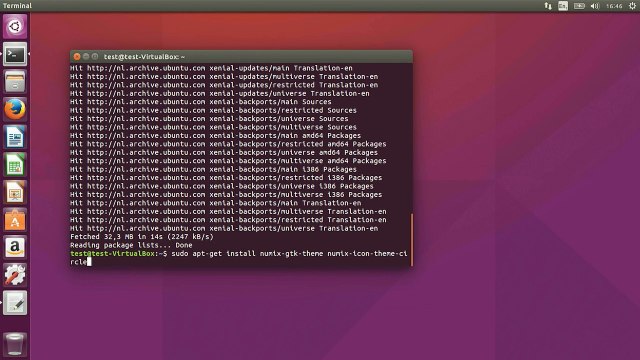Open the Files manager from the launcher
This screenshot has width=640, height=360.
click(x=15, y=82)
